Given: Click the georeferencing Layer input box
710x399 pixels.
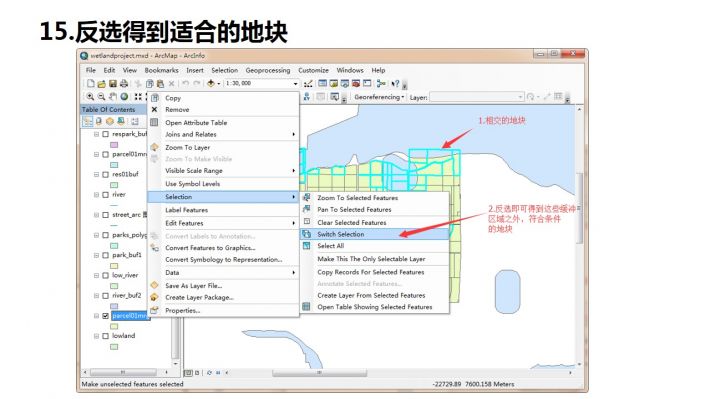Looking at the screenshot, I should (x=476, y=97).
